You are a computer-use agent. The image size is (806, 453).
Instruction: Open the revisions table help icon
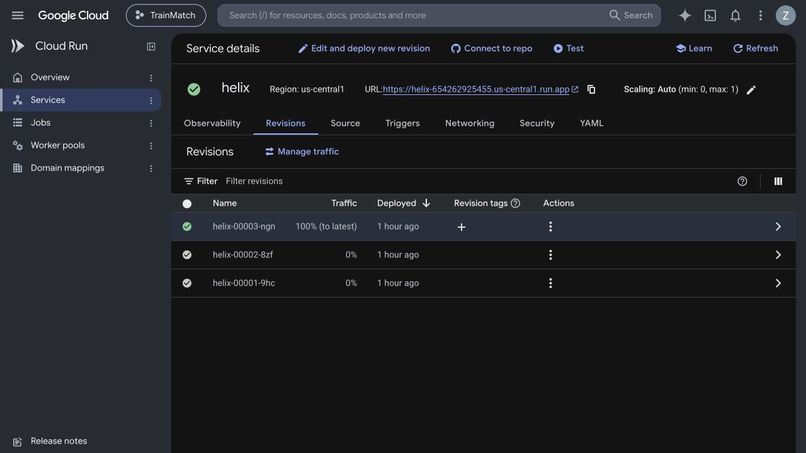coord(742,181)
